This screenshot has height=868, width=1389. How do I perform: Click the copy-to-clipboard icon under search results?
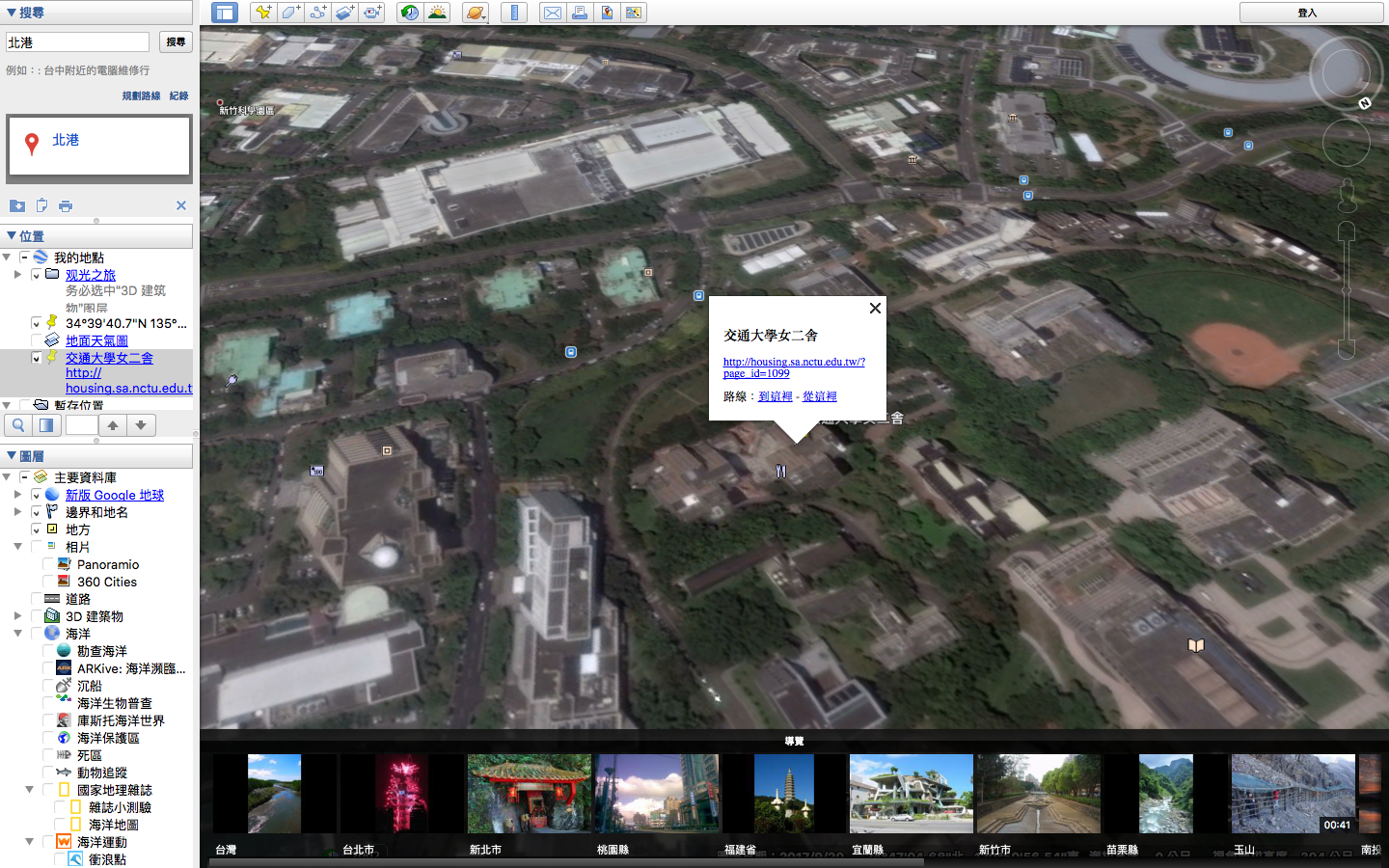41,205
